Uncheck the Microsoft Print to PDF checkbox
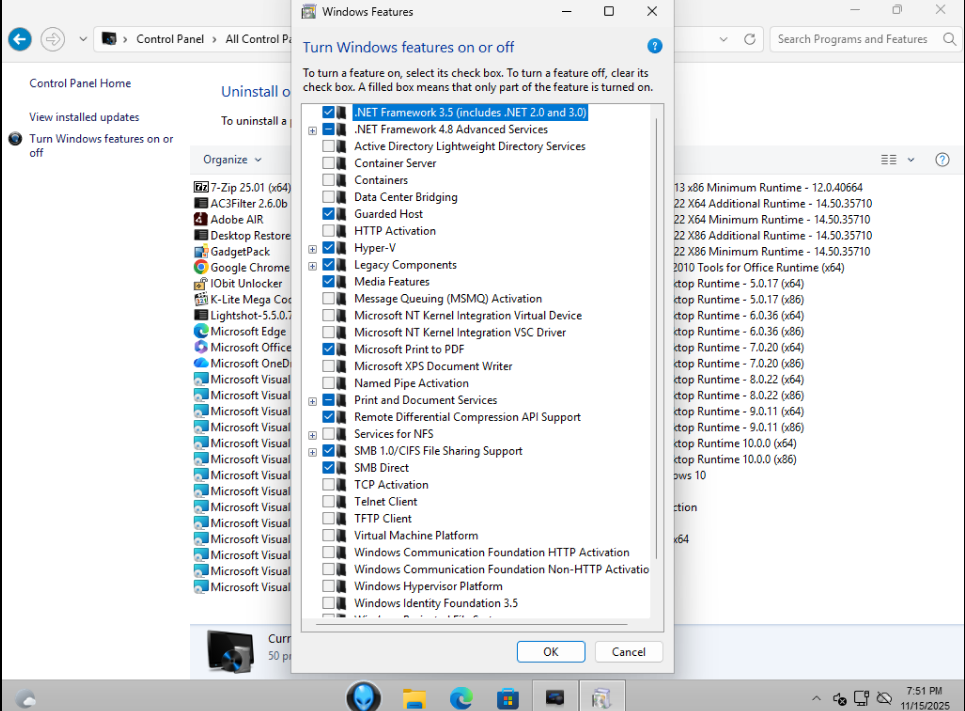Screen dimensions: 965x711 (x=329, y=350)
